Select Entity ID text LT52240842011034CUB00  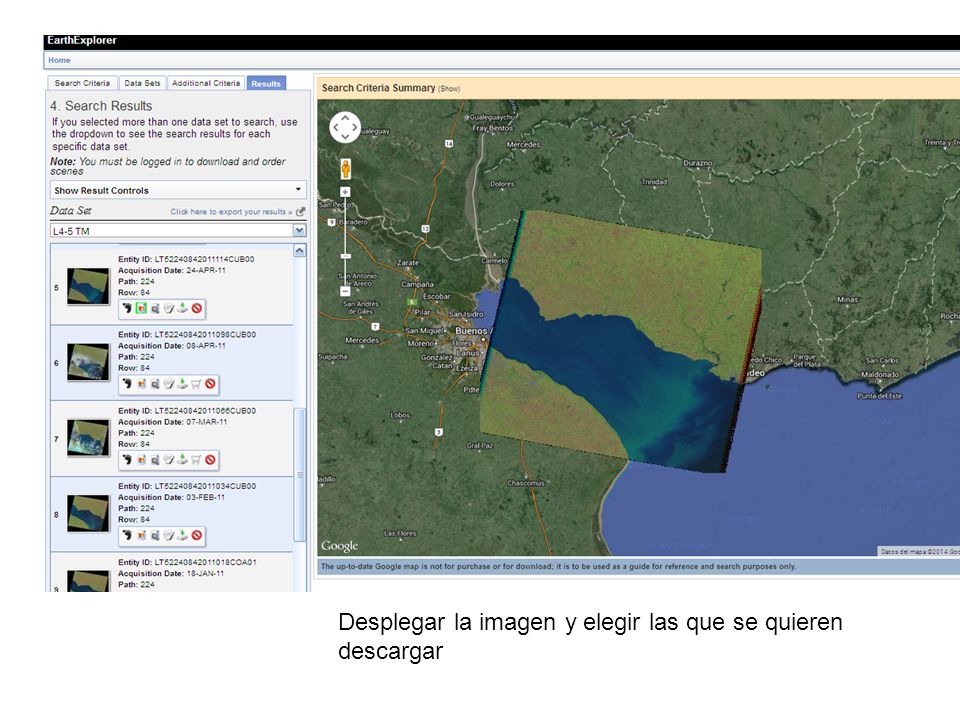[205, 486]
